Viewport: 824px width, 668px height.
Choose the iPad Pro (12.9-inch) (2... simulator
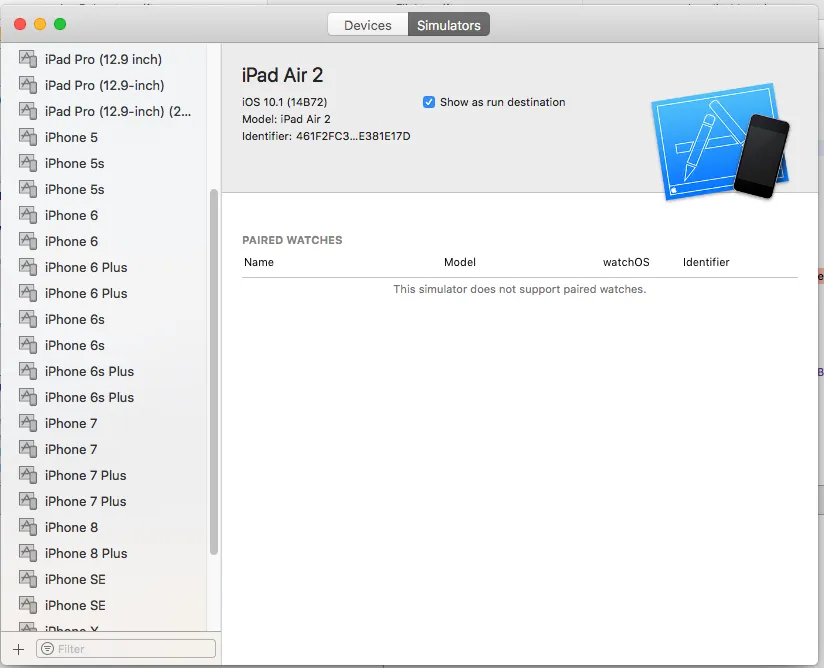tap(118, 111)
